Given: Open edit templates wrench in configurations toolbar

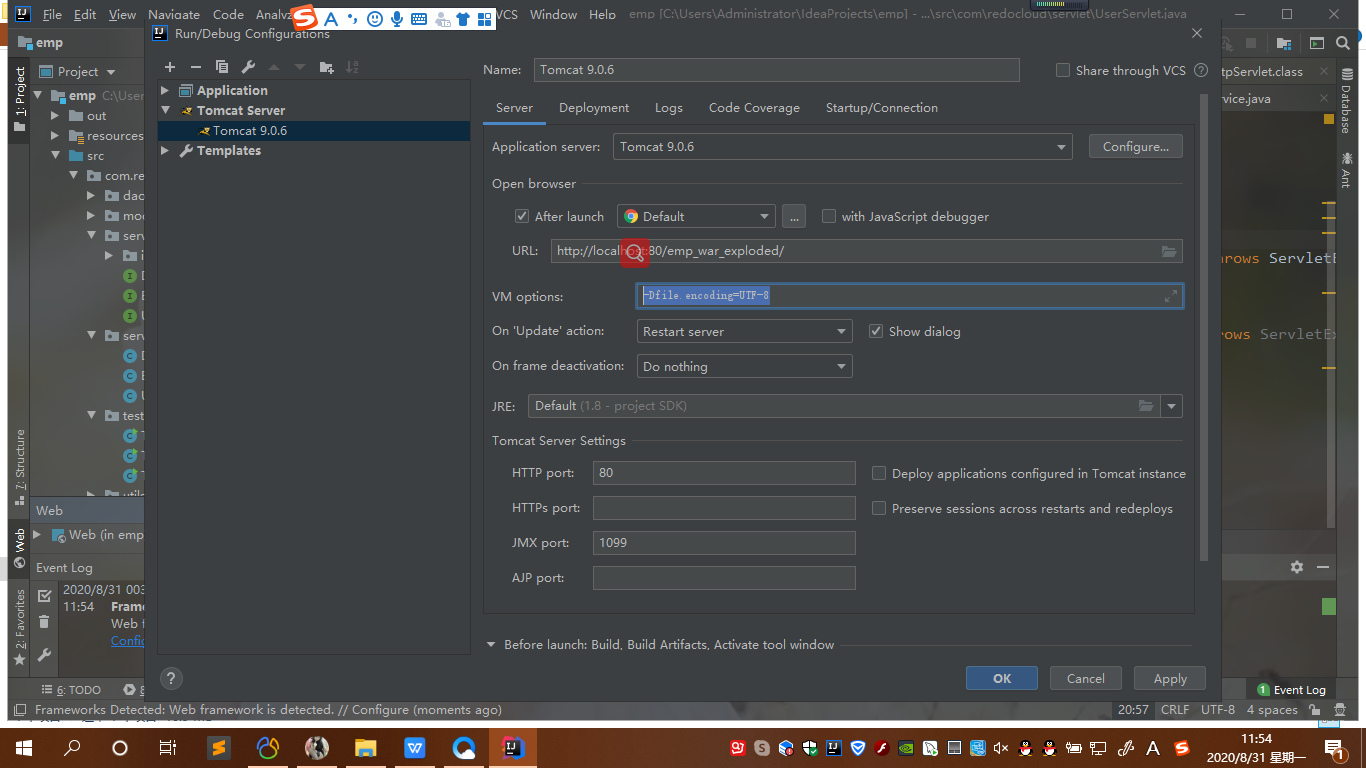Looking at the screenshot, I should pyautogui.click(x=248, y=67).
